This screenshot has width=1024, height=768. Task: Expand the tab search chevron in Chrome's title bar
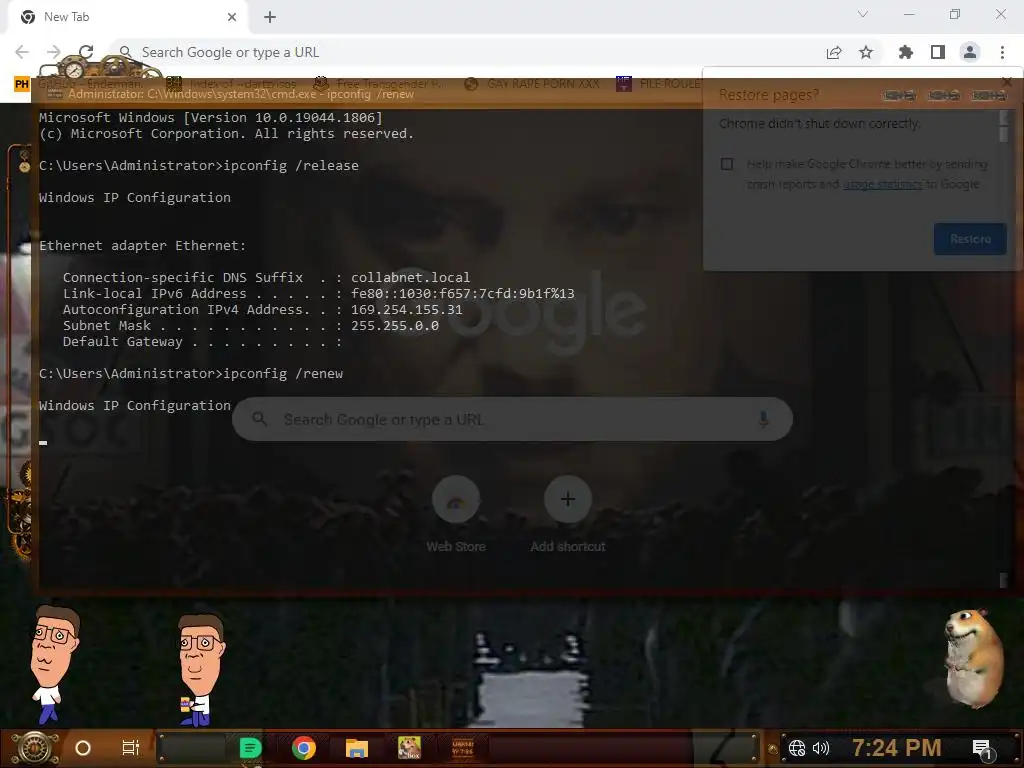(863, 14)
